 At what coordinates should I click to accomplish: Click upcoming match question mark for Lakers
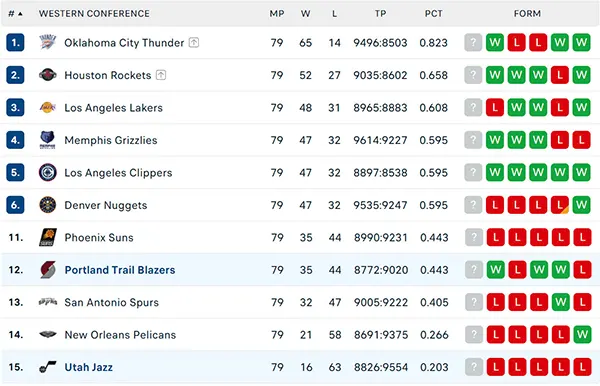473,107
